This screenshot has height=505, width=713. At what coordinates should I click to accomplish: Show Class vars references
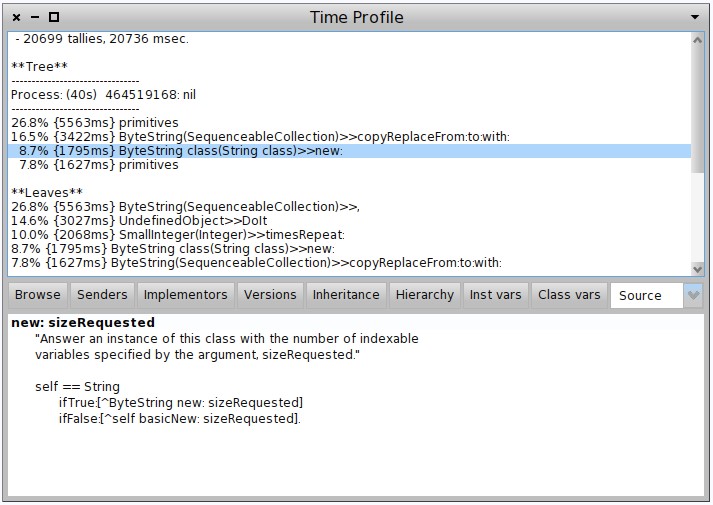click(x=569, y=295)
